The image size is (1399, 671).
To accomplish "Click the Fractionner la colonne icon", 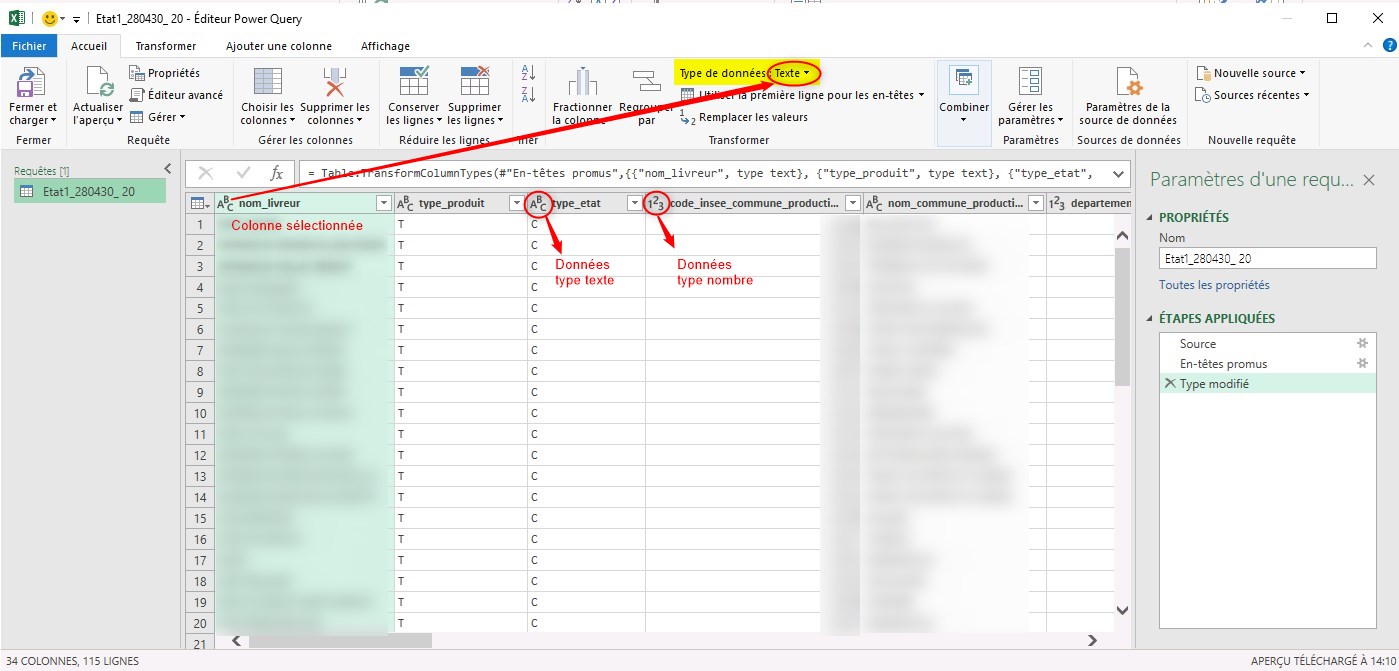I will [x=581, y=82].
